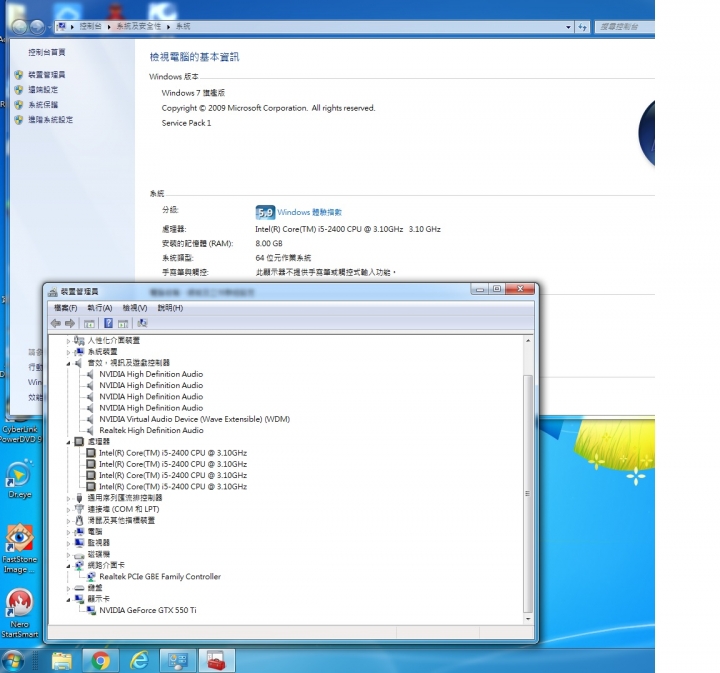This screenshot has height=673, width=720.
Task: Click the refresh button beside the address bar
Action: coord(582,27)
